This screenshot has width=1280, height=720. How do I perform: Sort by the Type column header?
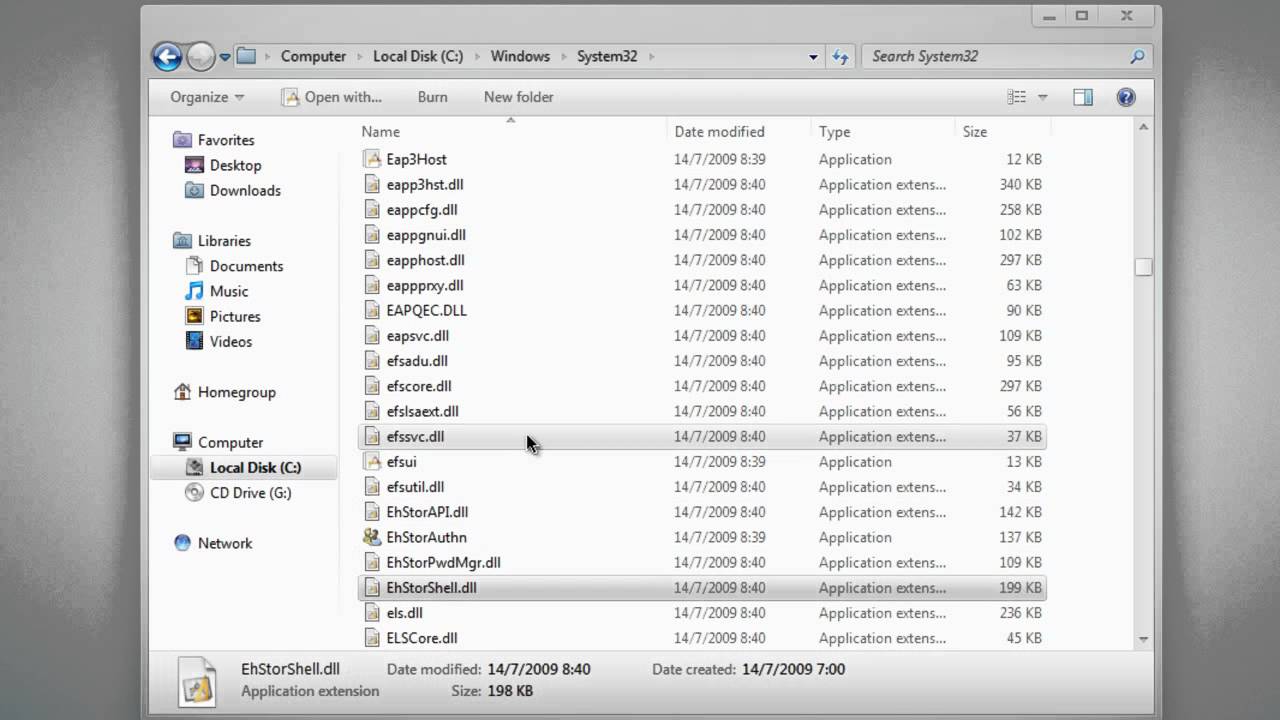pos(835,131)
